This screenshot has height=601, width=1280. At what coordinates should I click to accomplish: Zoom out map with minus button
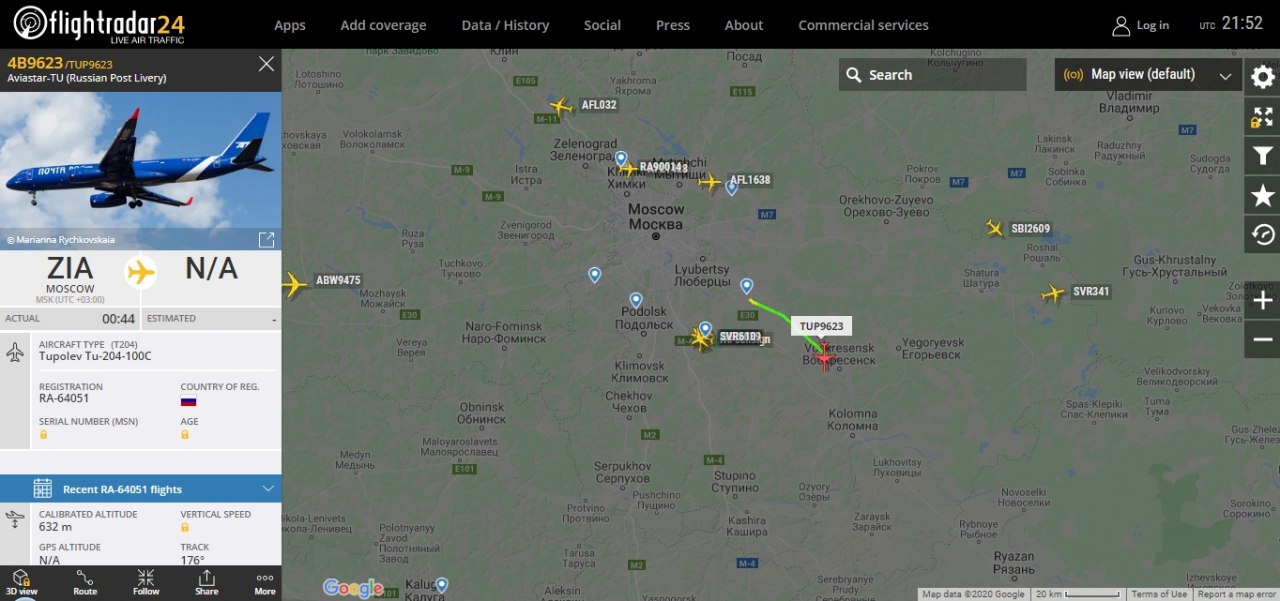point(1262,339)
